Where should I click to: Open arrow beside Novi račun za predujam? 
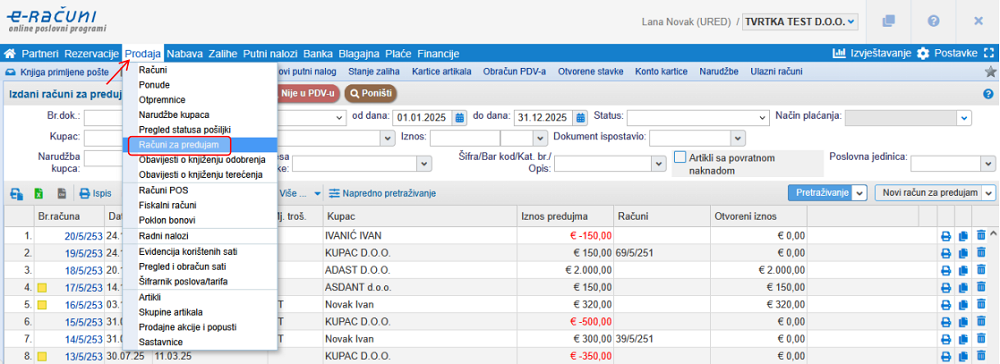click(x=989, y=193)
